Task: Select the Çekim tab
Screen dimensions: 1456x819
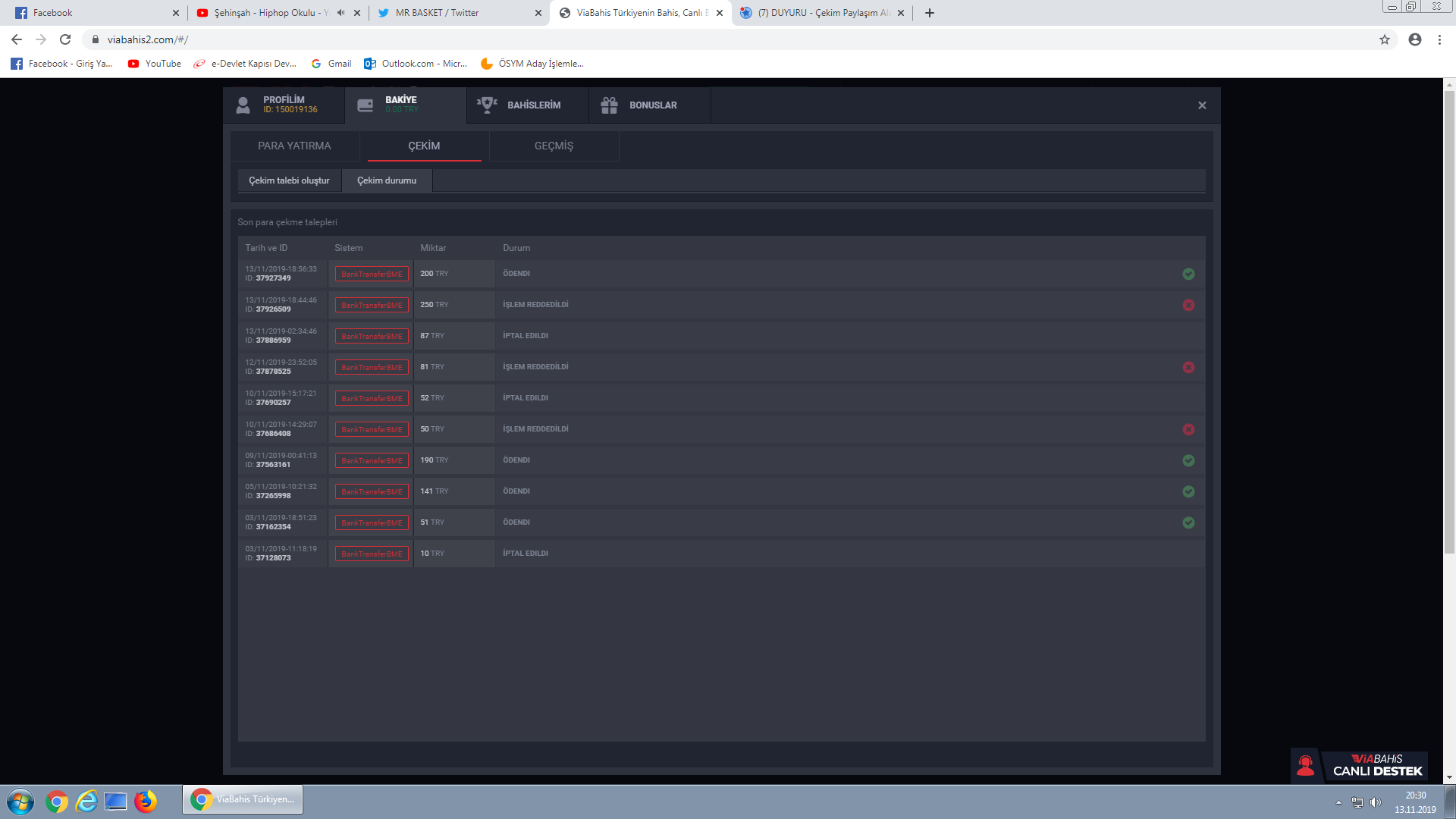Action: point(424,146)
